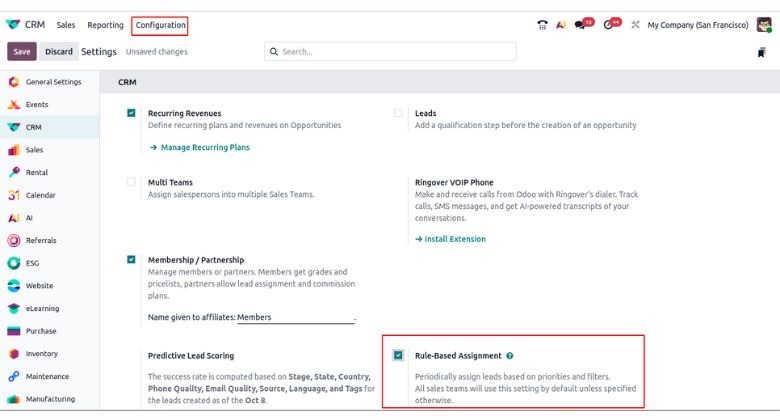Image resolution: width=780 pixels, height=420 pixels.
Task: Click the Rule-Based Assignment help icon
Action: [x=510, y=355]
